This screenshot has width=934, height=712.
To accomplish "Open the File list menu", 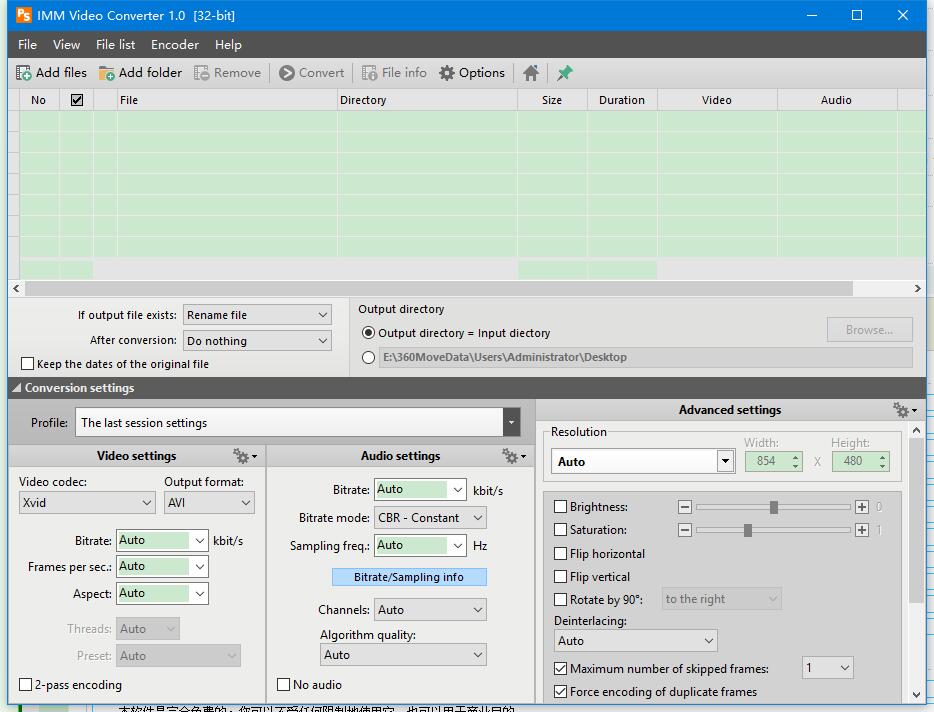I will click(116, 45).
